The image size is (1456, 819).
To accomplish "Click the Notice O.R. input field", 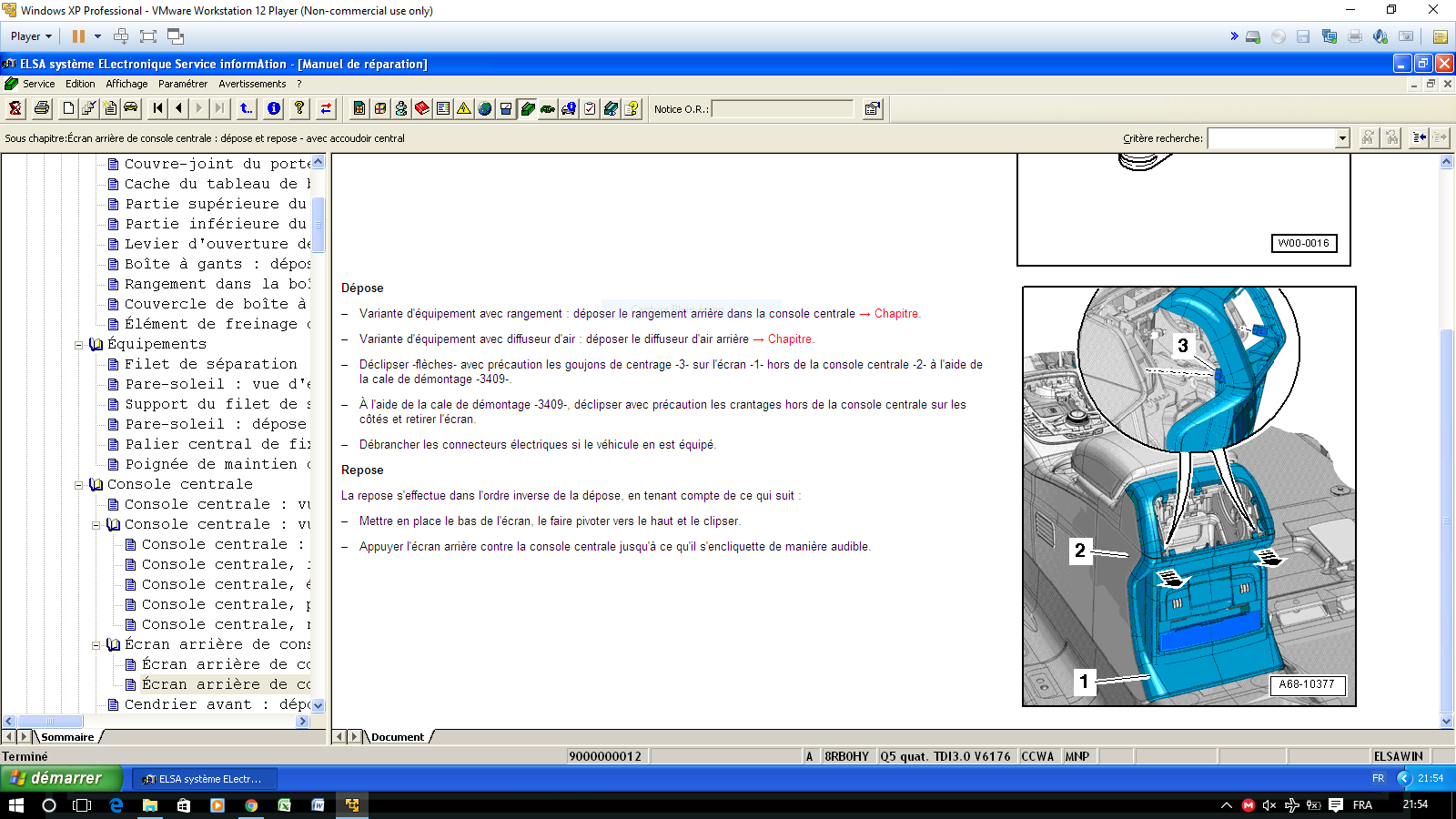I will point(783,109).
